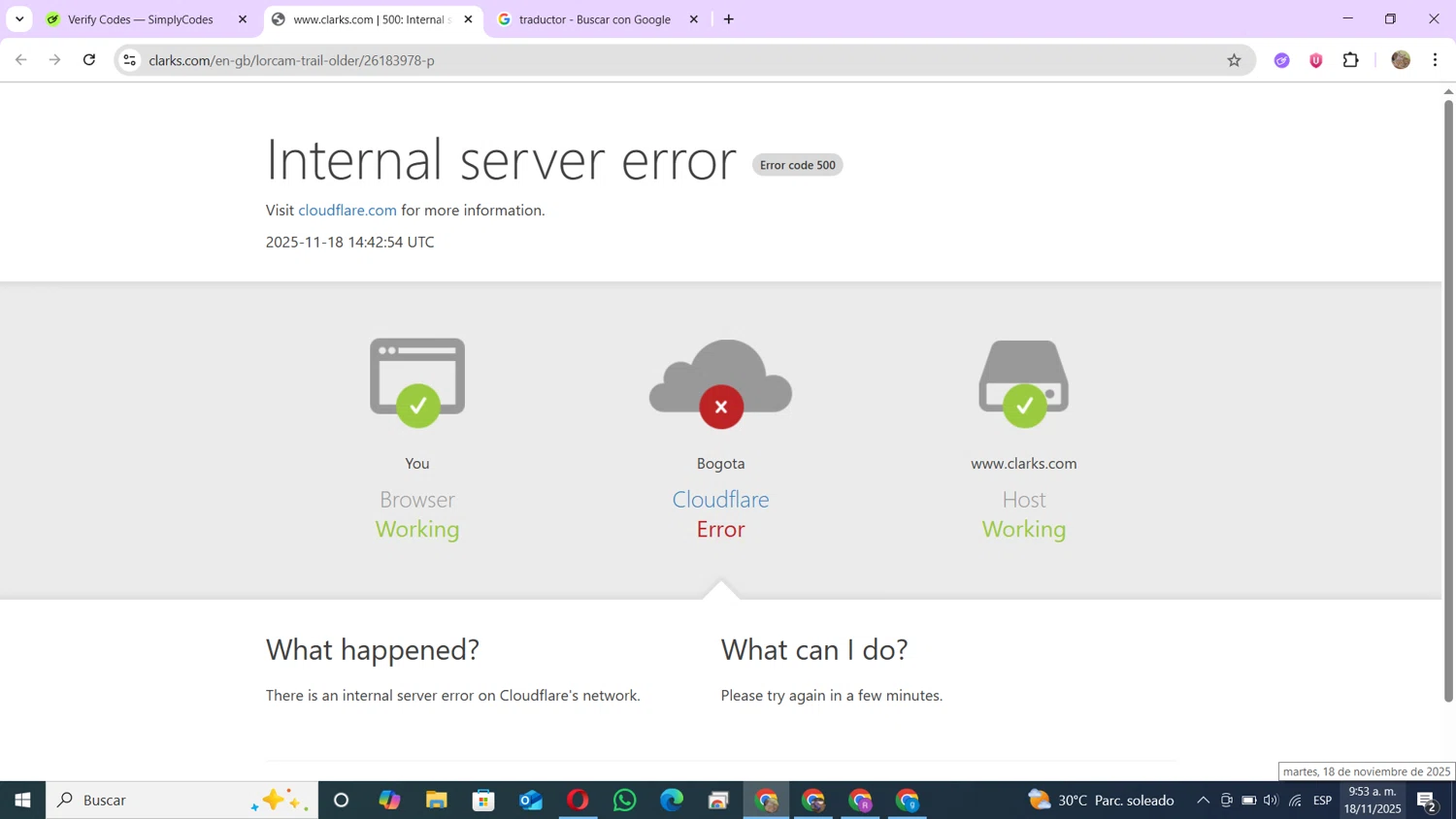Open the Chrome profile avatar
This screenshot has height=819, width=1456.
[x=1401, y=60]
